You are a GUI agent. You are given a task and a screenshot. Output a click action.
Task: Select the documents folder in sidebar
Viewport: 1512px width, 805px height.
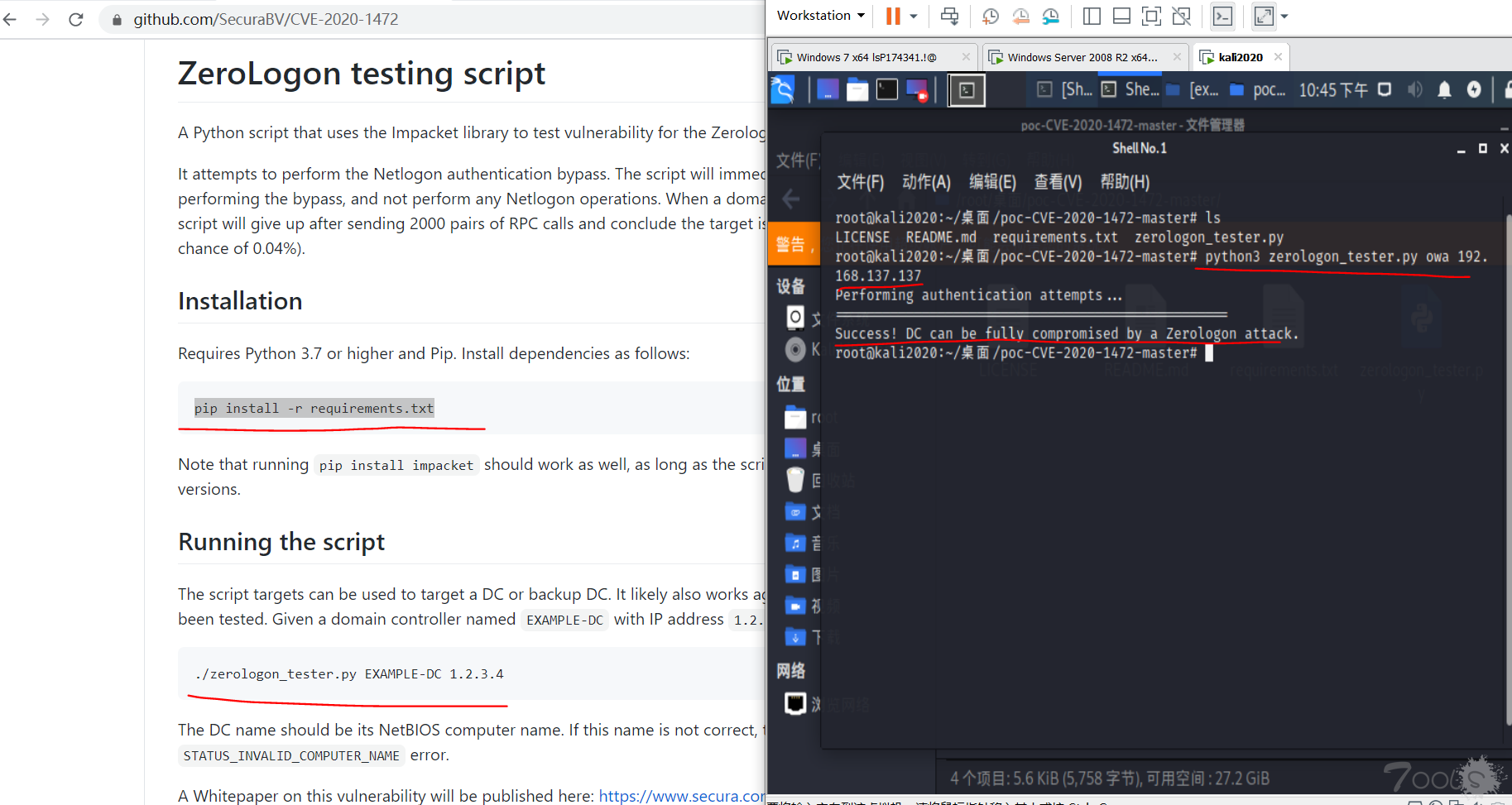[x=795, y=511]
